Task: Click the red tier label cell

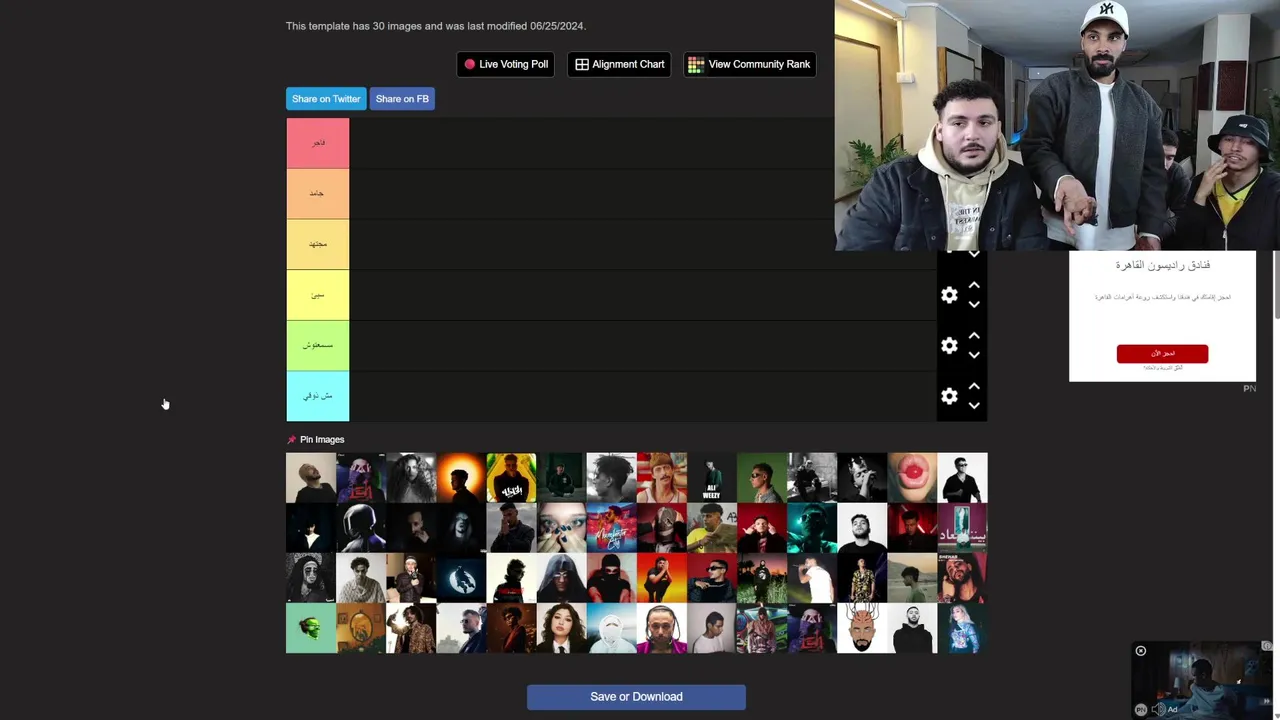Action: pyautogui.click(x=318, y=143)
